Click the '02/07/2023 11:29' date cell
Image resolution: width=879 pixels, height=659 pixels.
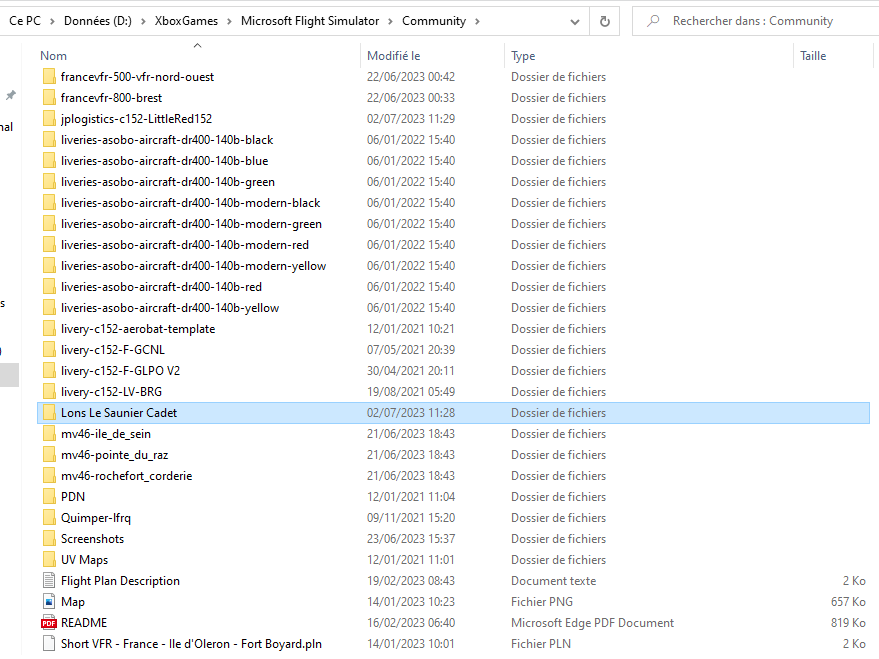411,119
